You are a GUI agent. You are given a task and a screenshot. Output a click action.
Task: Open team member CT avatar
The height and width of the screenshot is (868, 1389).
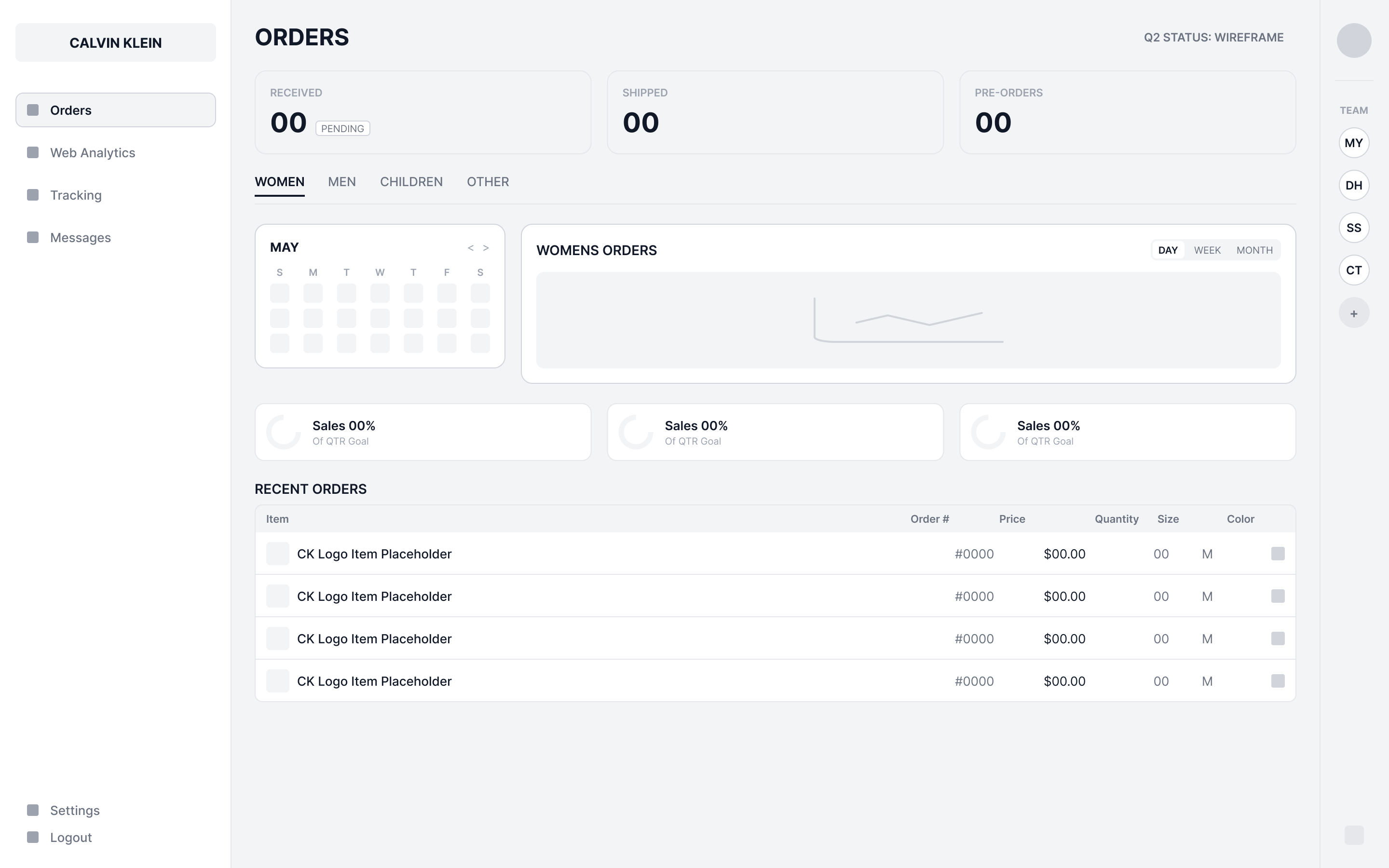(x=1354, y=271)
